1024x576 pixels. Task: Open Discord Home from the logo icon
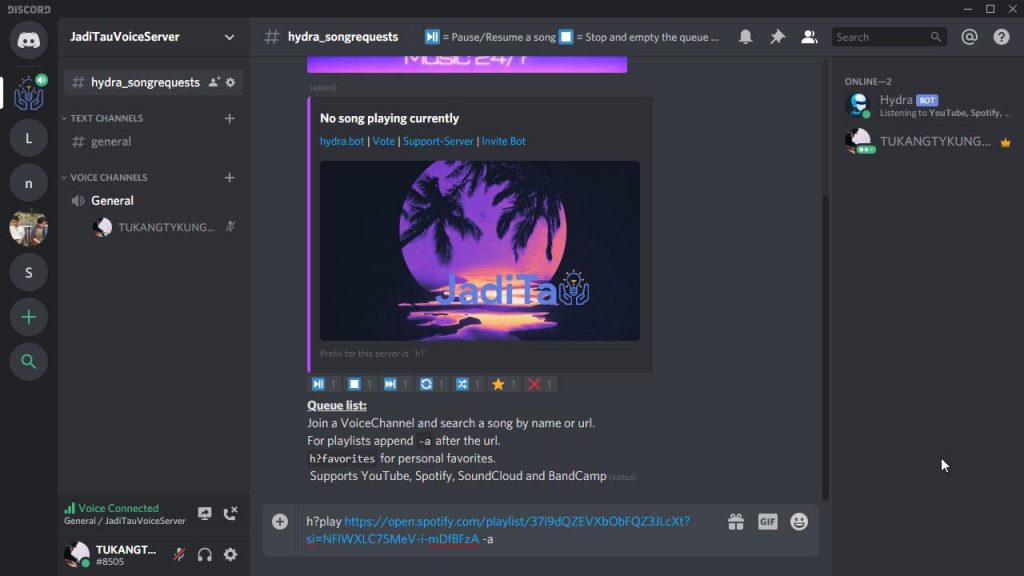[x=29, y=39]
